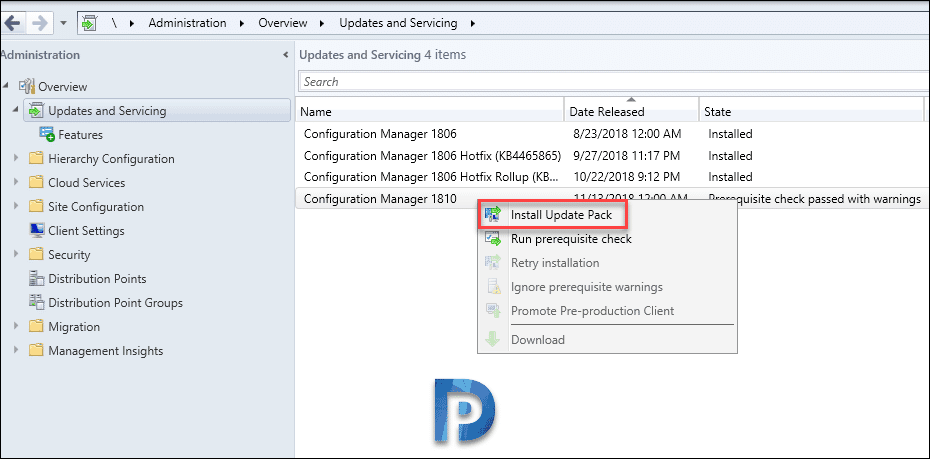The height and width of the screenshot is (459, 930).
Task: Click the breadcrumb root node icon
Action: [x=89, y=24]
